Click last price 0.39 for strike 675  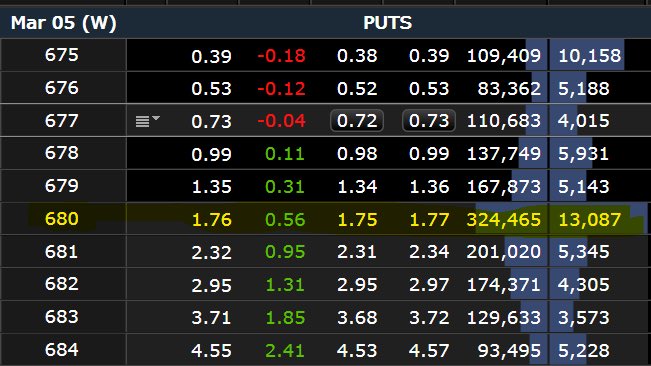pos(211,56)
